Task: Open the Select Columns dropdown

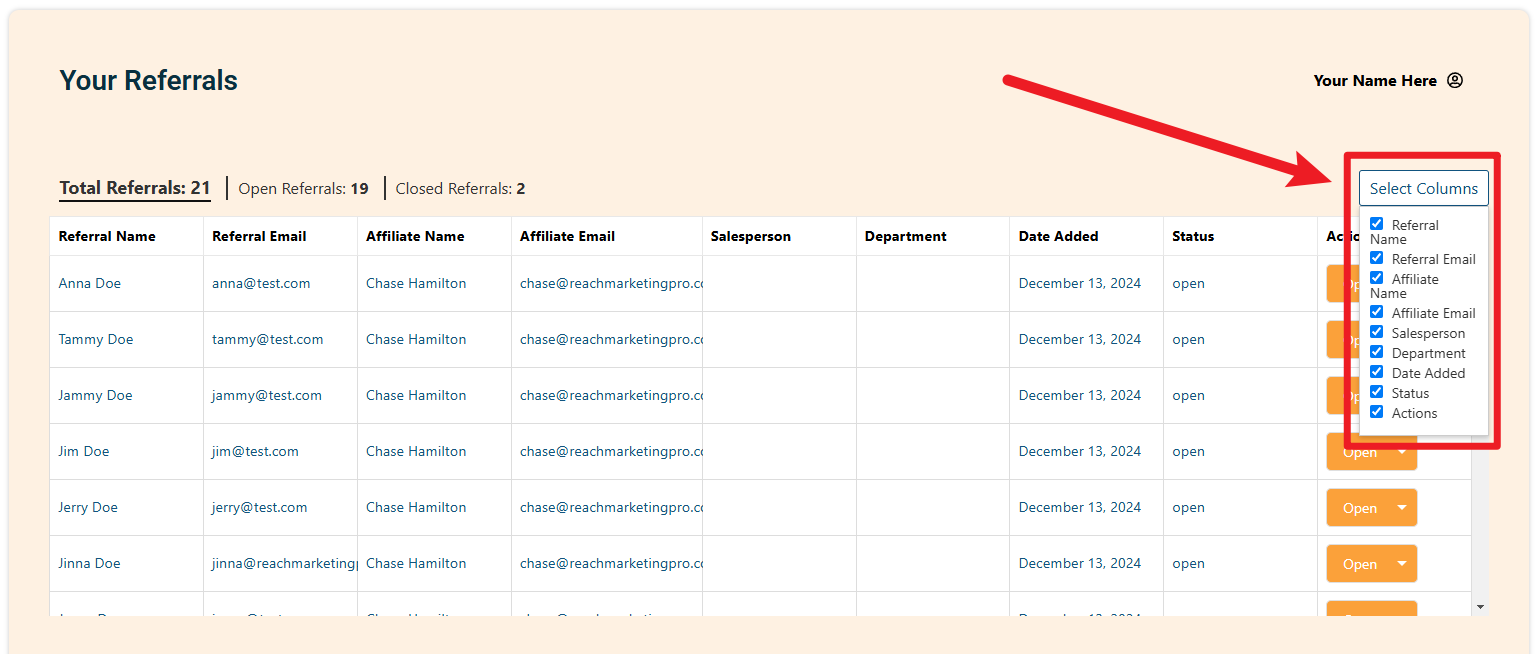Action: tap(1423, 189)
